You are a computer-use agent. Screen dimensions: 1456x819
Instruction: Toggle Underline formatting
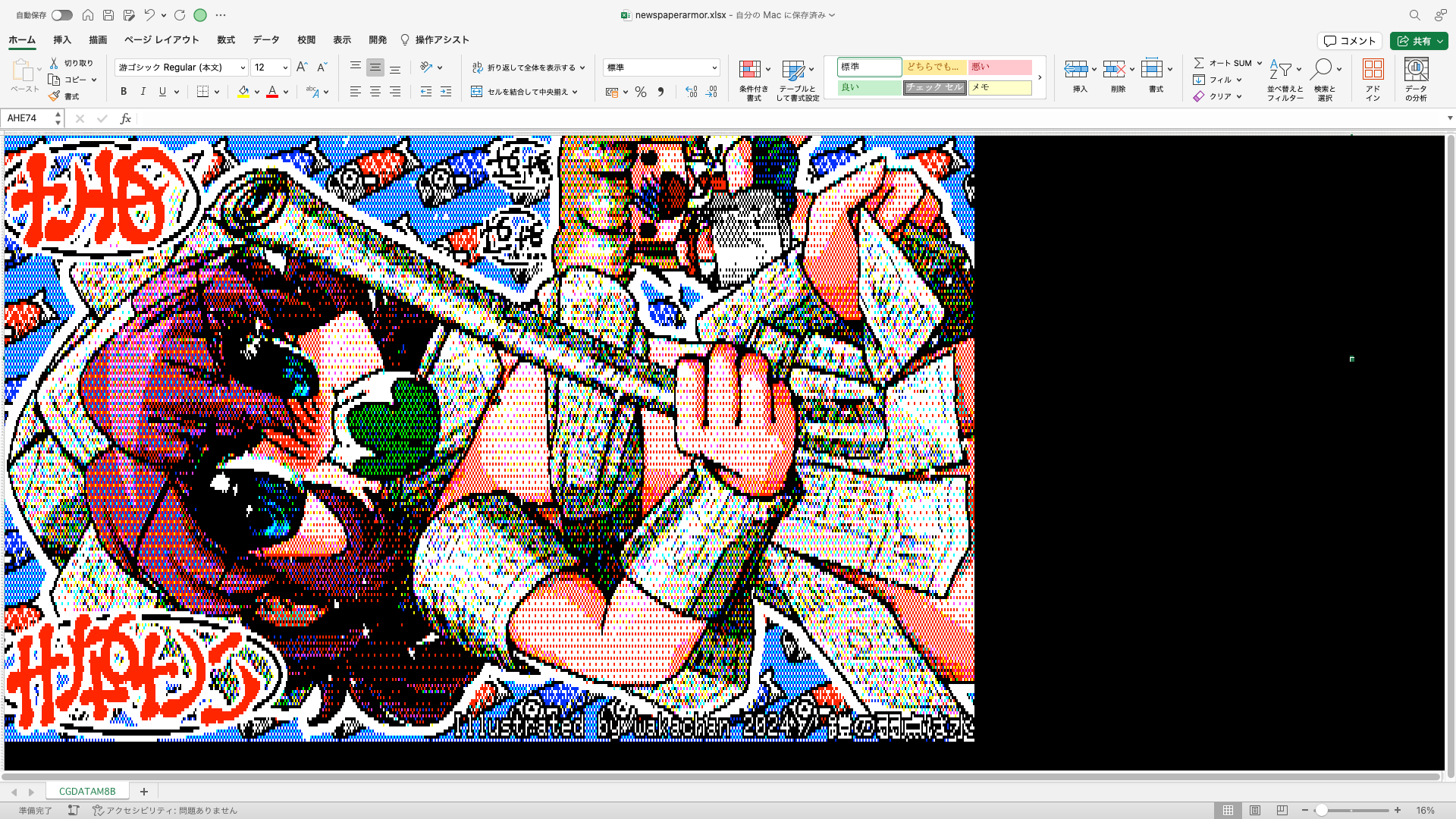(x=162, y=92)
